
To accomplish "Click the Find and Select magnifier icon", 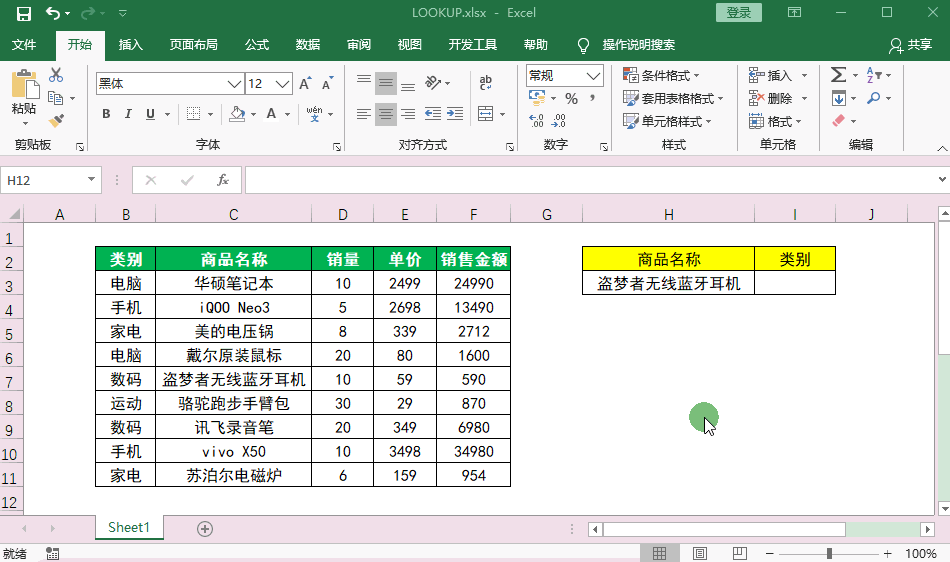I will pyautogui.click(x=874, y=98).
